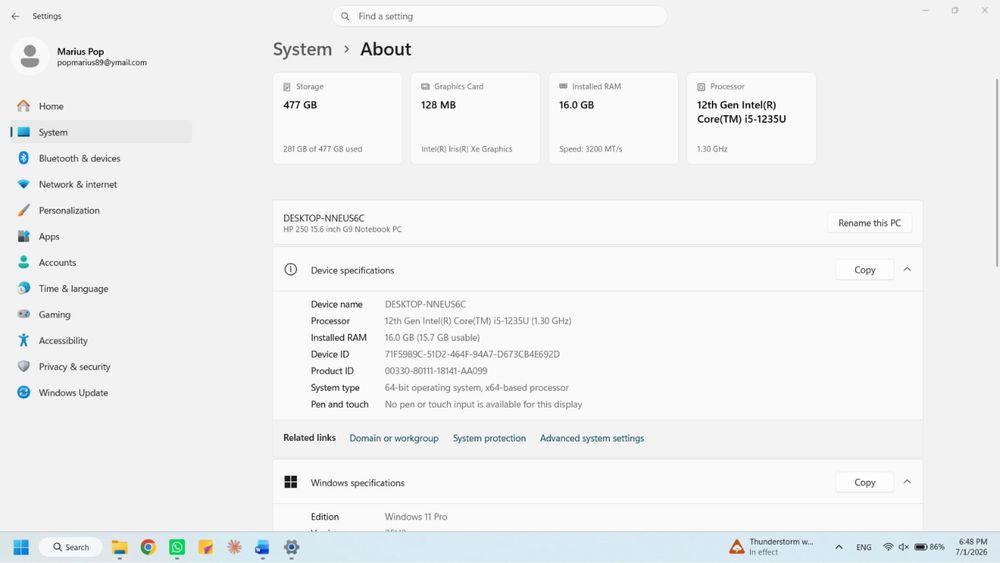Open File Explorer from taskbar

coord(119,547)
